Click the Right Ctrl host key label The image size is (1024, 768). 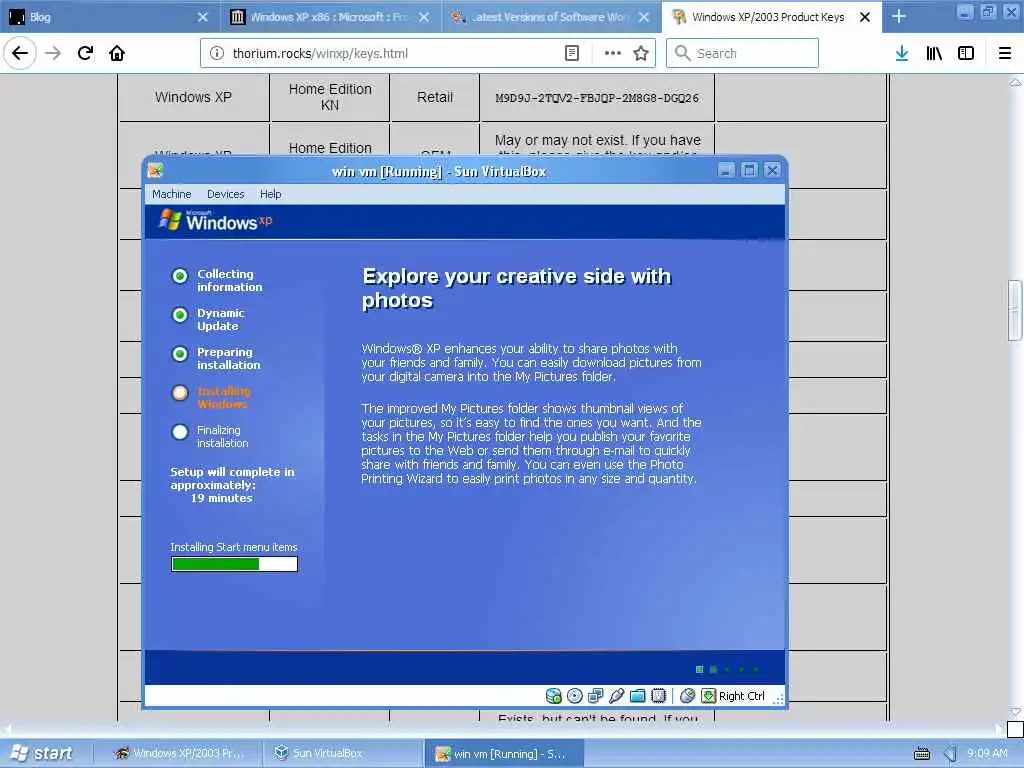[742, 696]
